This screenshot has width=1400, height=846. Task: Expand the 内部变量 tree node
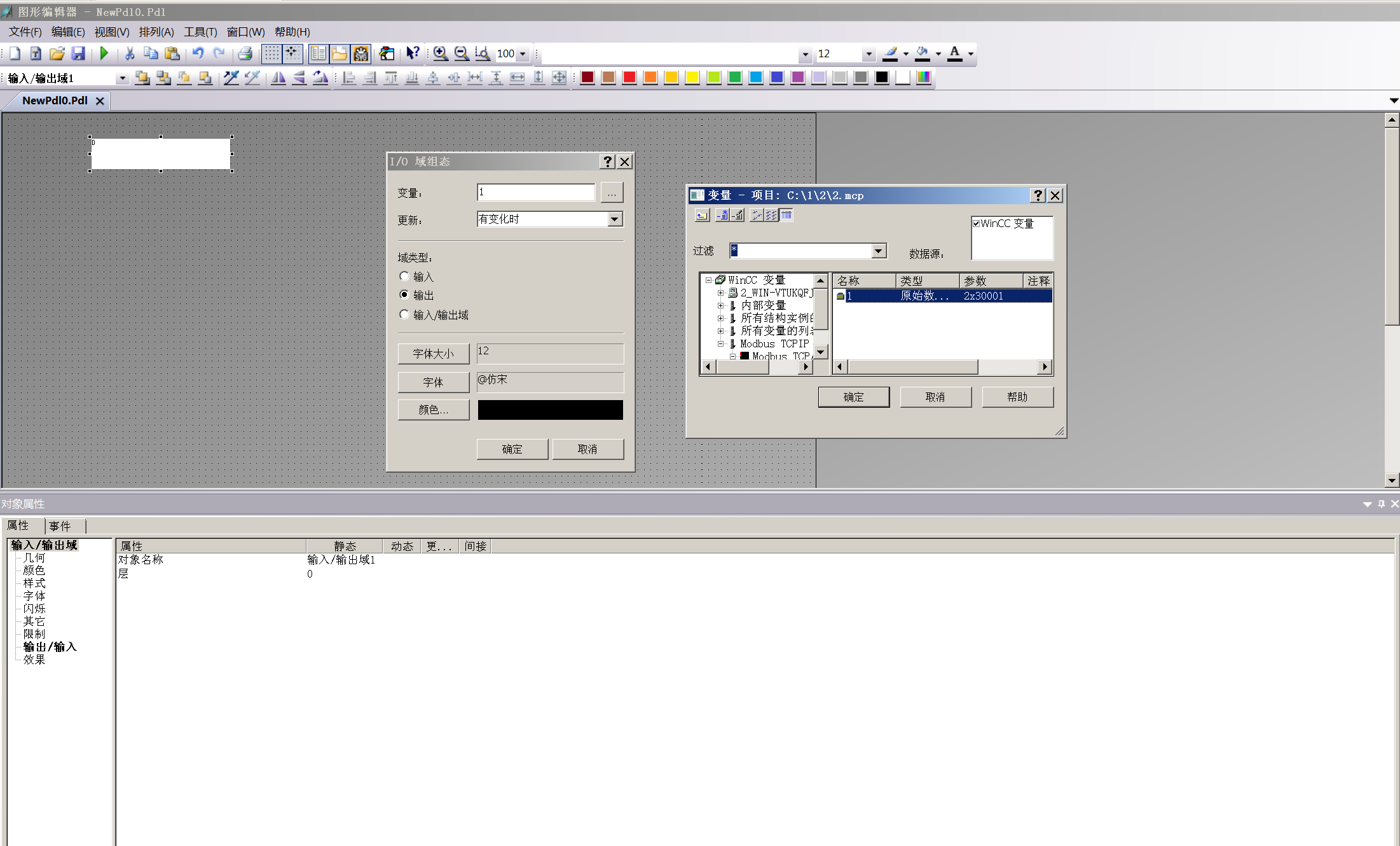tap(720, 305)
